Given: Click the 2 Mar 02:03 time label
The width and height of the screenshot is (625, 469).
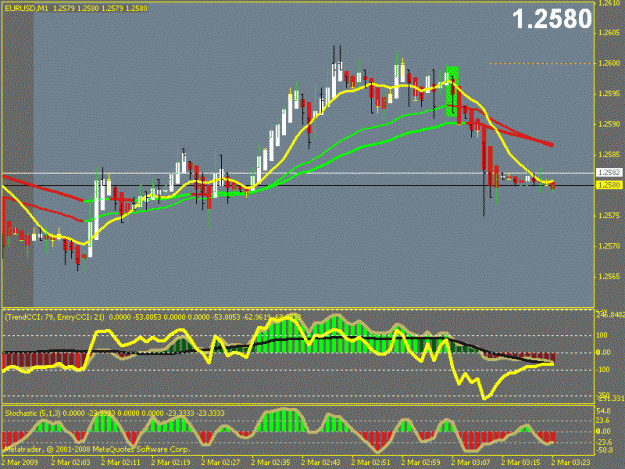Looking at the screenshot, I should point(71,463).
